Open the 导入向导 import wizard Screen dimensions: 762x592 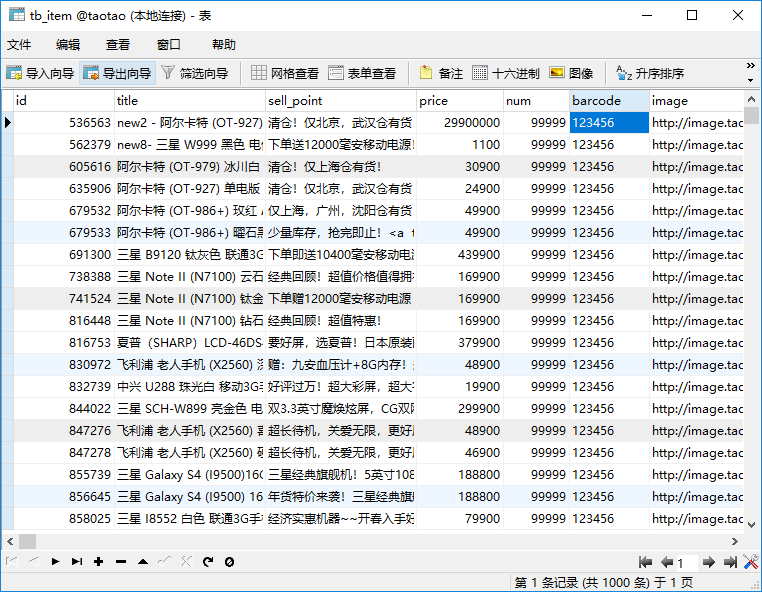tap(40, 73)
